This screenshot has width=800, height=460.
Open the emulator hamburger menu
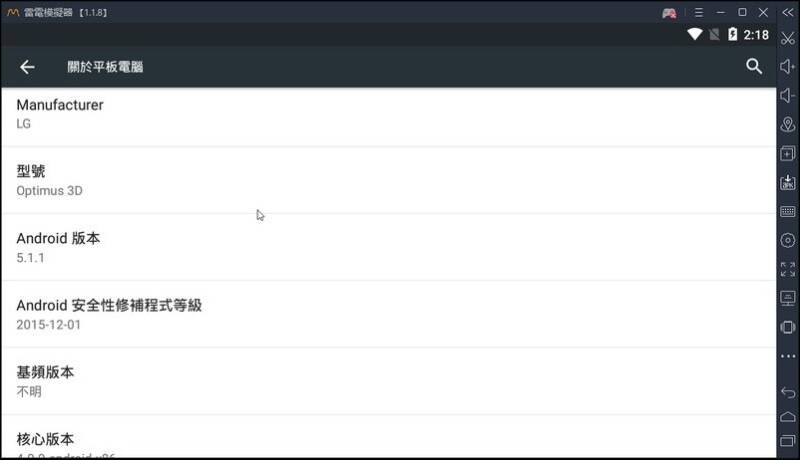698,12
